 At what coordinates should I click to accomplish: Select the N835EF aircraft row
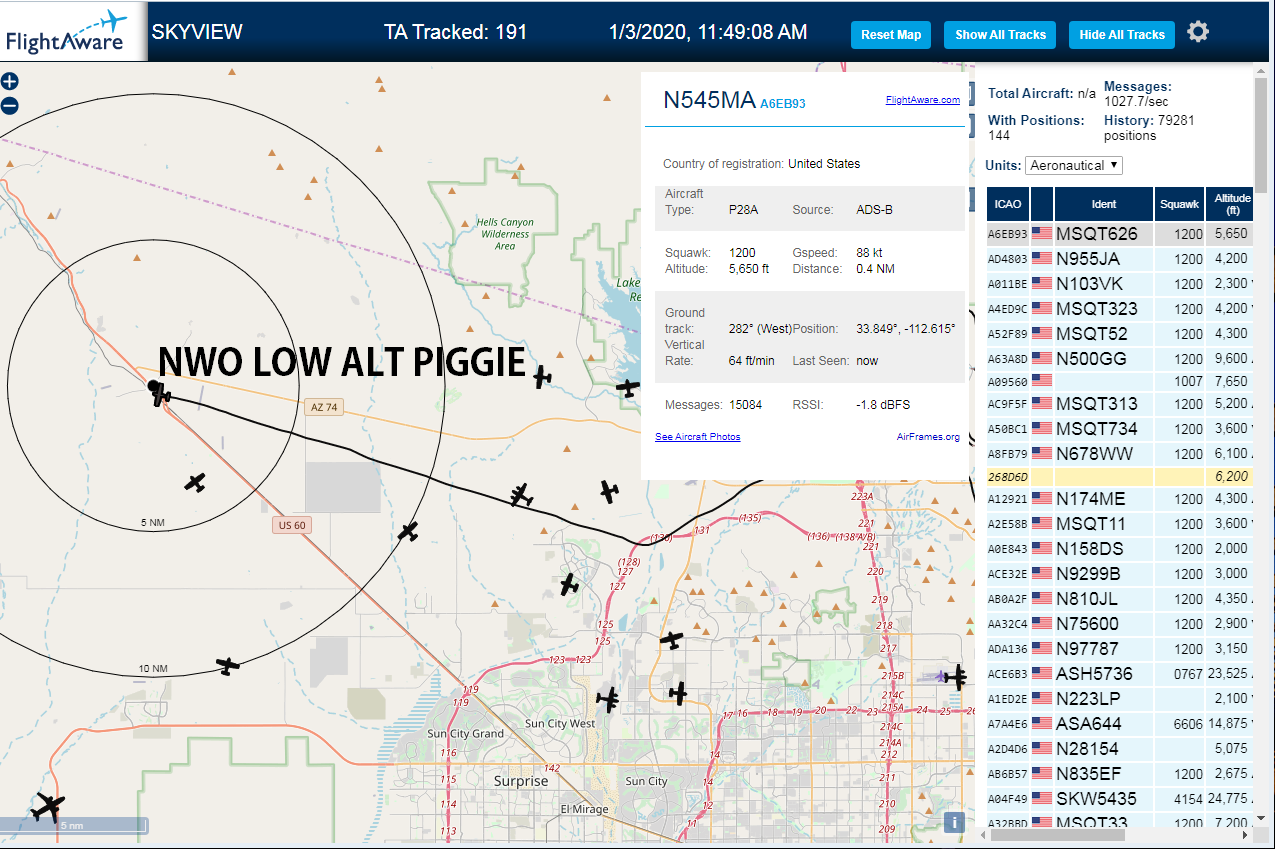point(1120,774)
